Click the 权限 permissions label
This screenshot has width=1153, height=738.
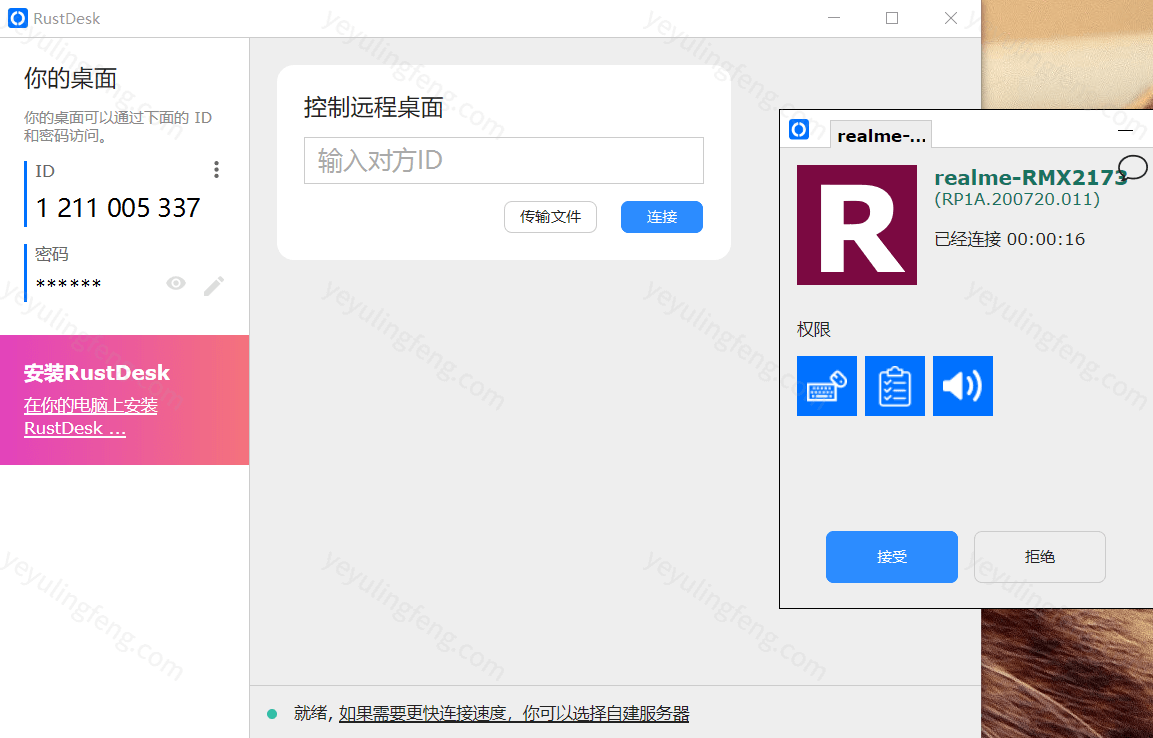pos(814,329)
